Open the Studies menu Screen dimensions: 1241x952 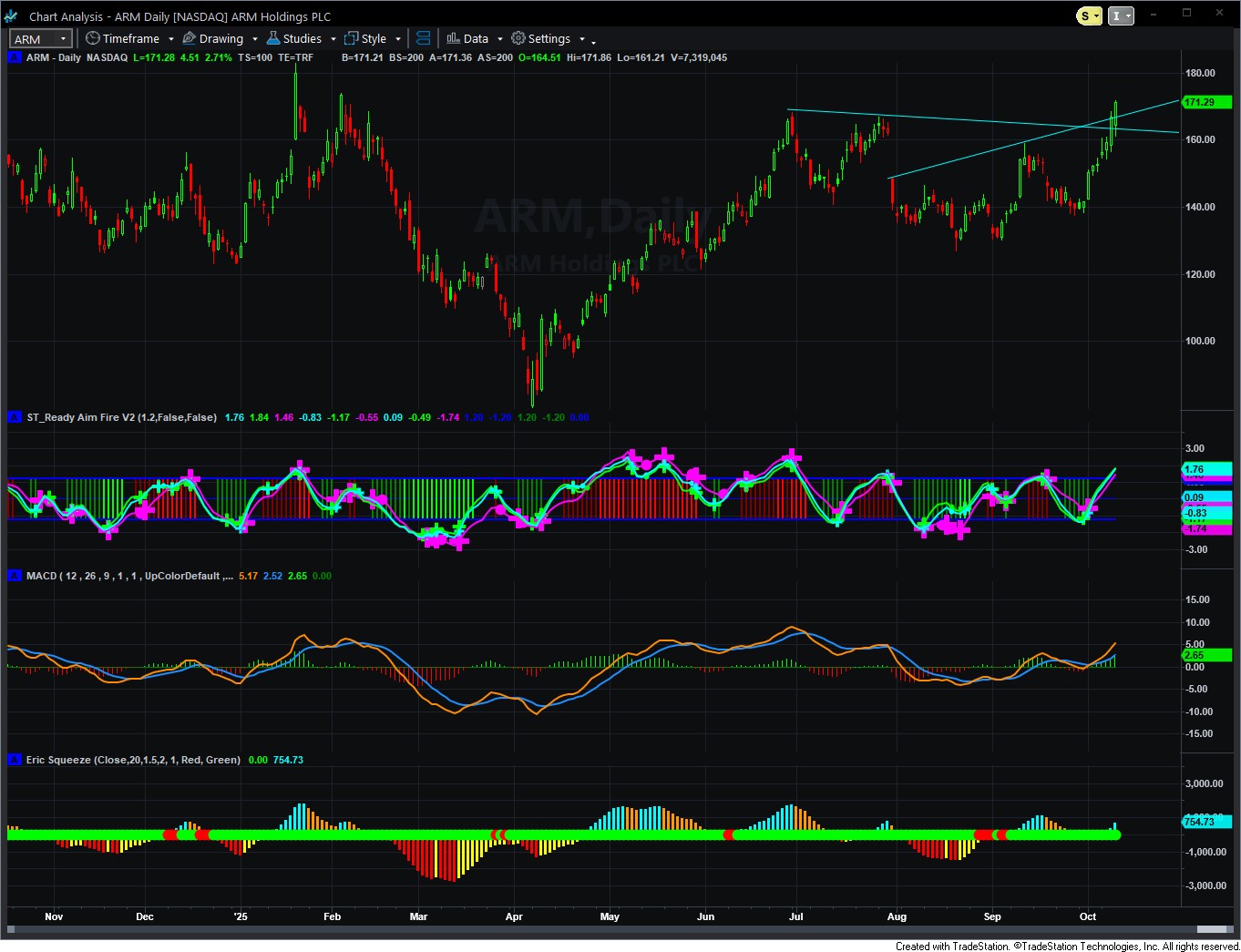302,38
